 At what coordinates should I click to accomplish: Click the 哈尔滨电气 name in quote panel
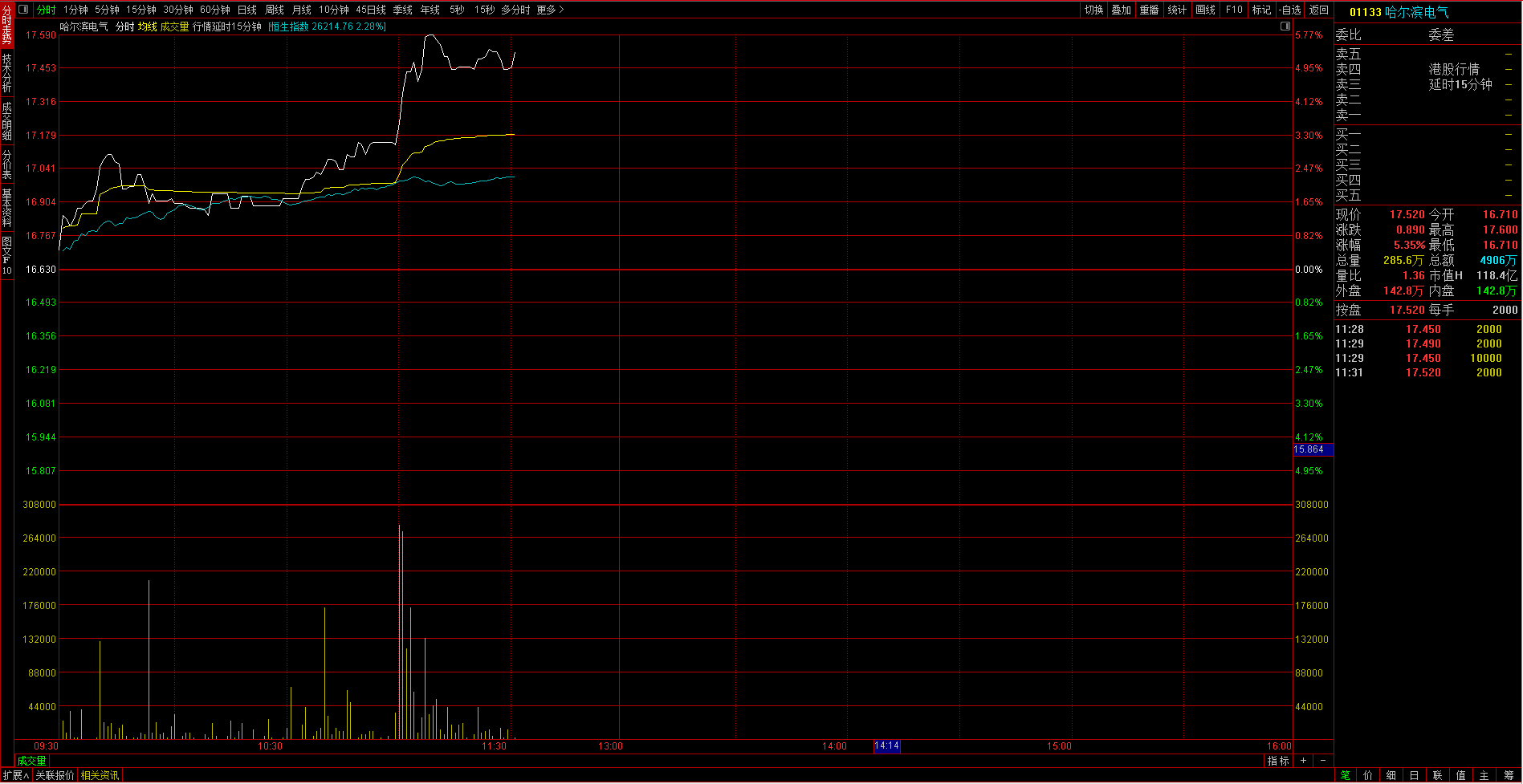pyautogui.click(x=1417, y=12)
